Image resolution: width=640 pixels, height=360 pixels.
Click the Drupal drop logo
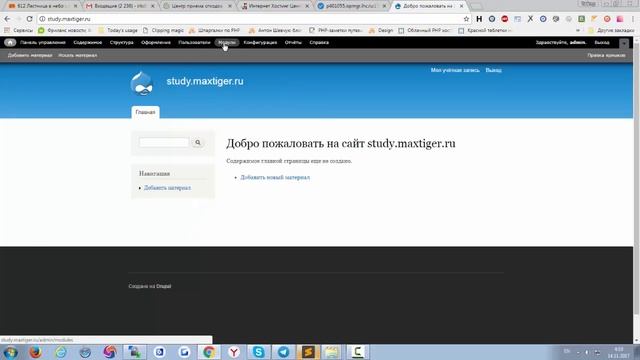(x=142, y=83)
